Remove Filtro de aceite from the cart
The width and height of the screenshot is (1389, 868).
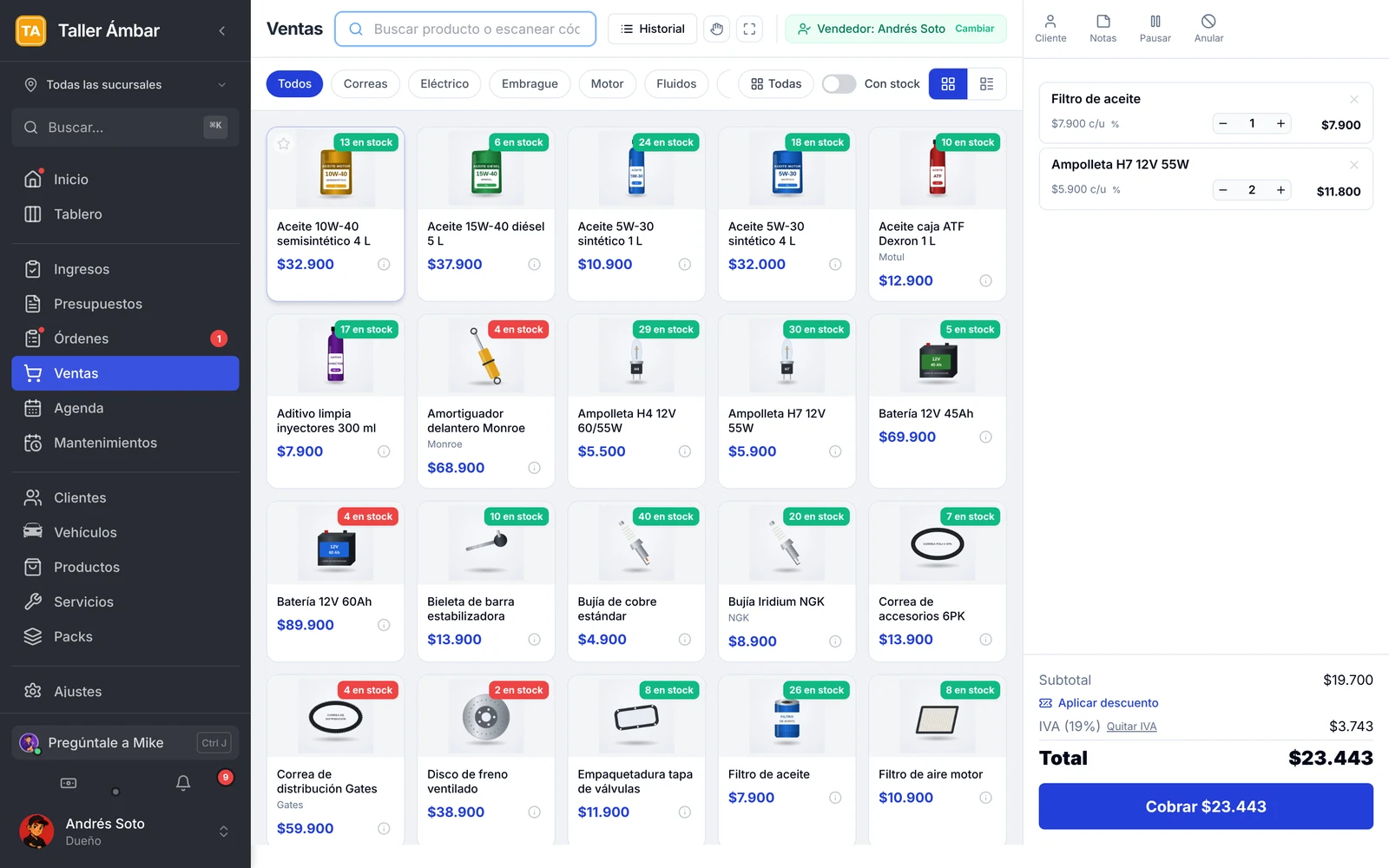(1353, 99)
